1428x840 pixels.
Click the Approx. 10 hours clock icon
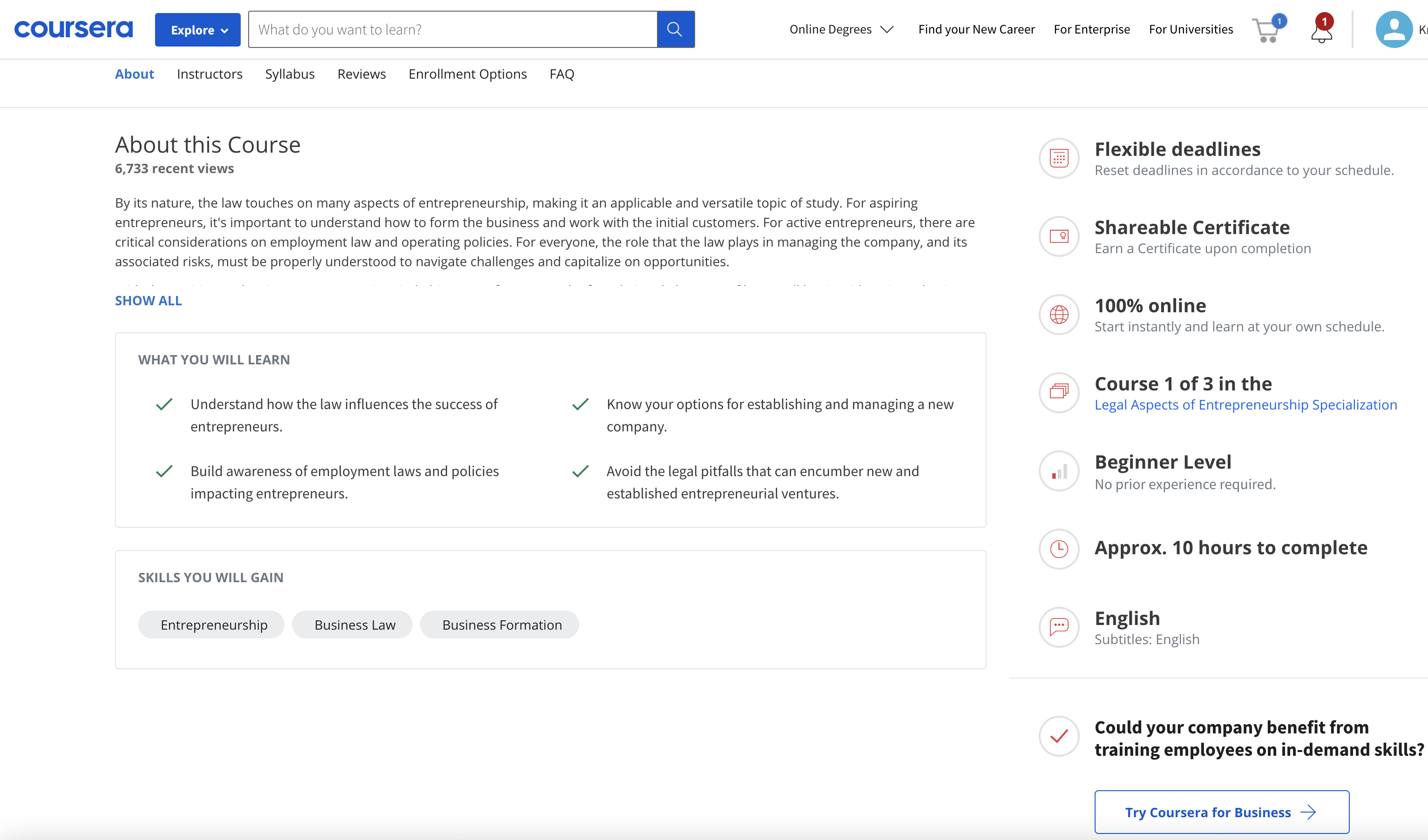(x=1058, y=548)
